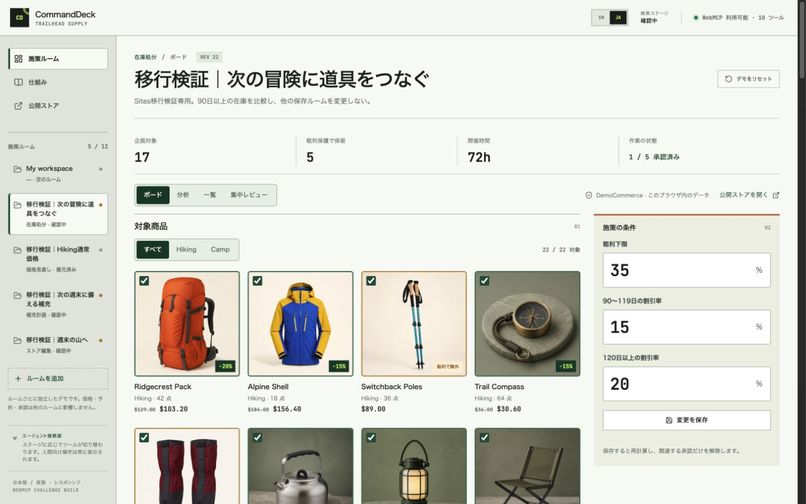Switch to the 一覧 tab
This screenshot has height=504, width=806.
(209, 195)
